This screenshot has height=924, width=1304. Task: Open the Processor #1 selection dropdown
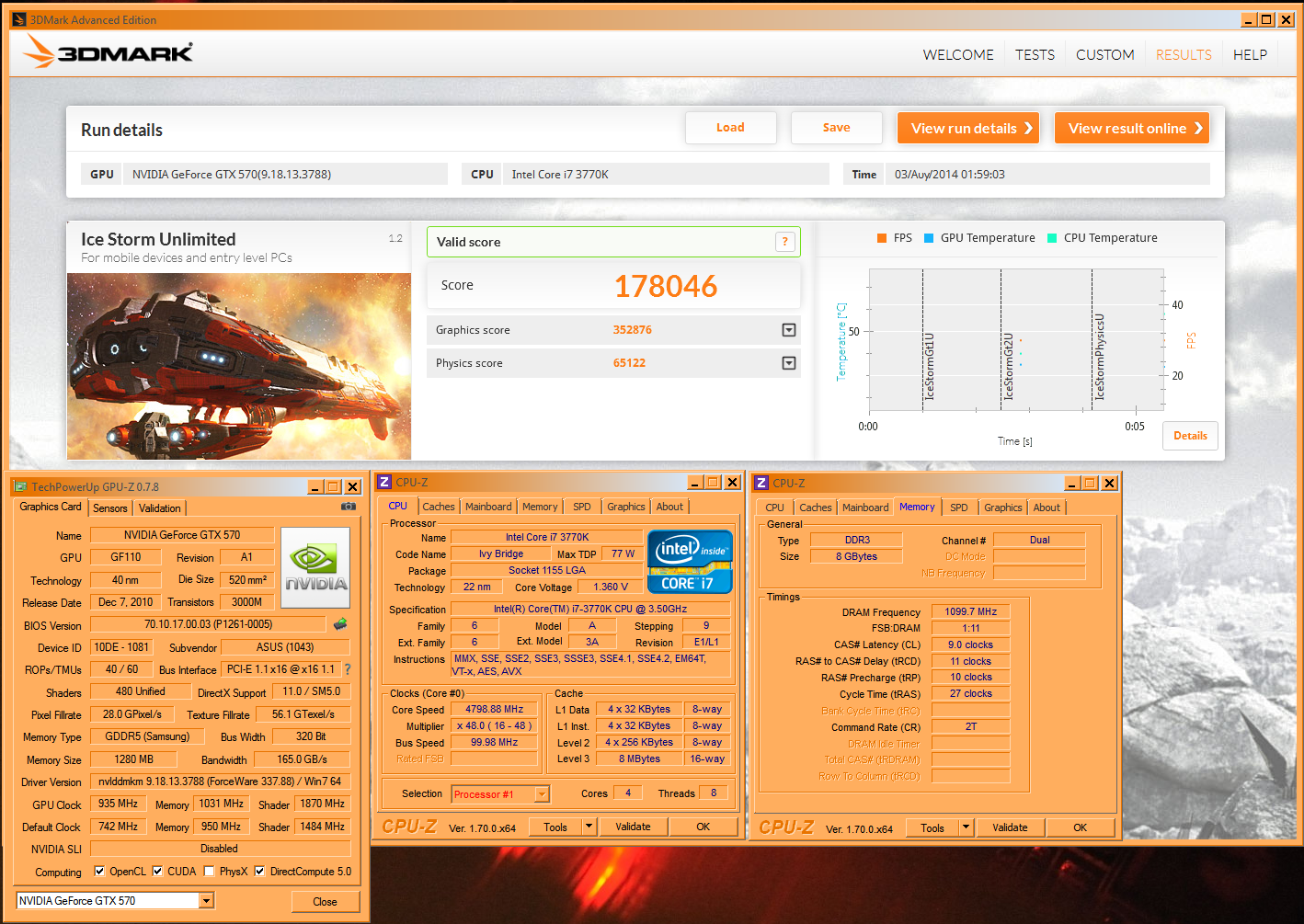pos(543,794)
